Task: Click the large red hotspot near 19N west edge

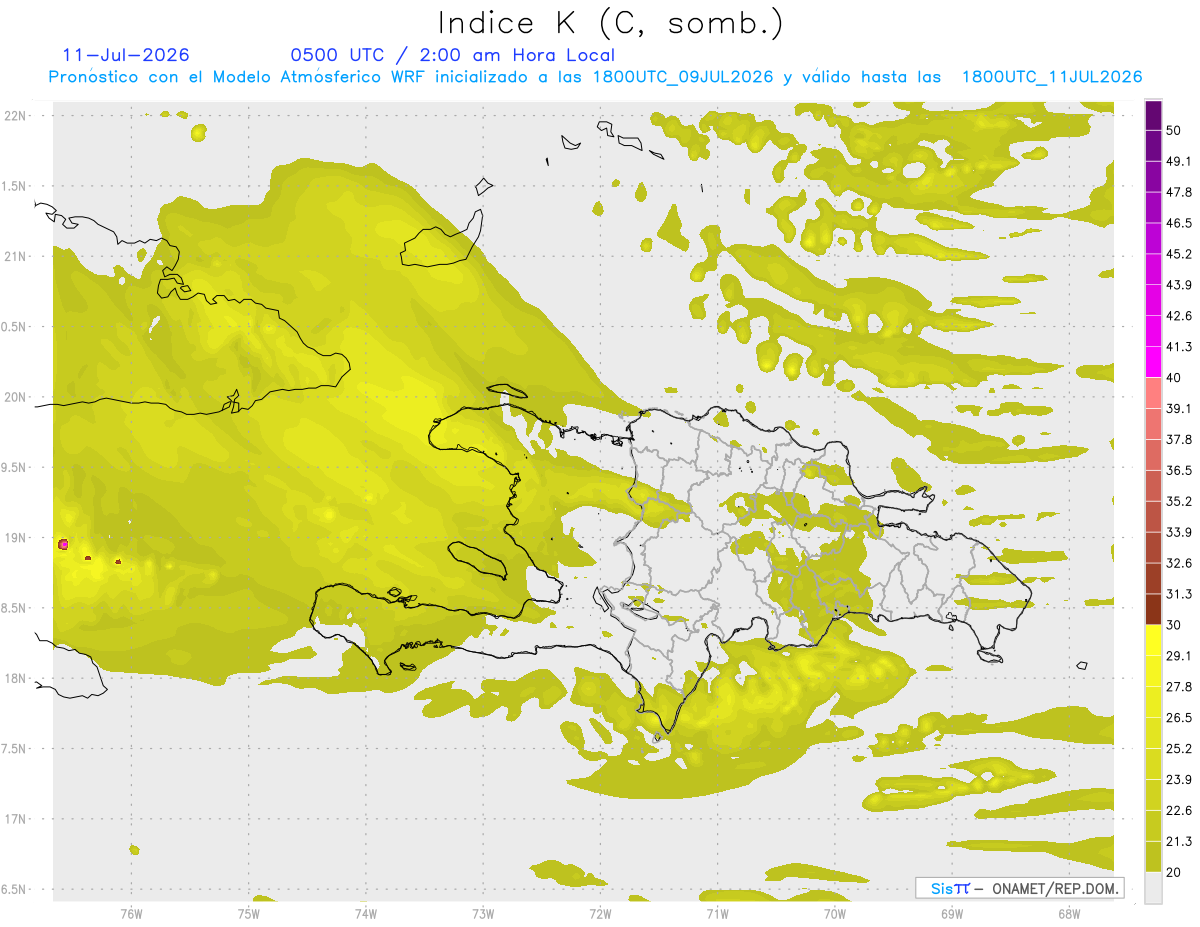Action: (x=63, y=544)
